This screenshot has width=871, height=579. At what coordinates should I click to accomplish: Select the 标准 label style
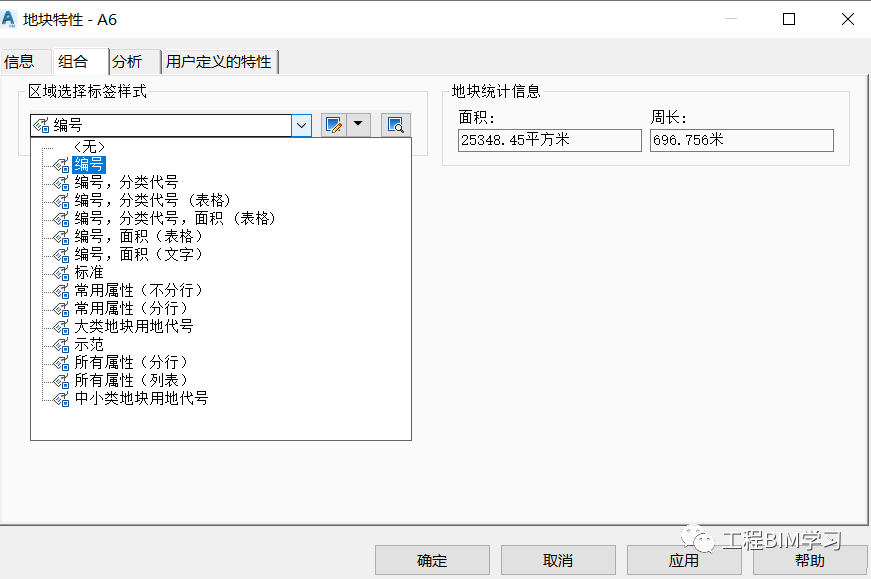click(89, 272)
